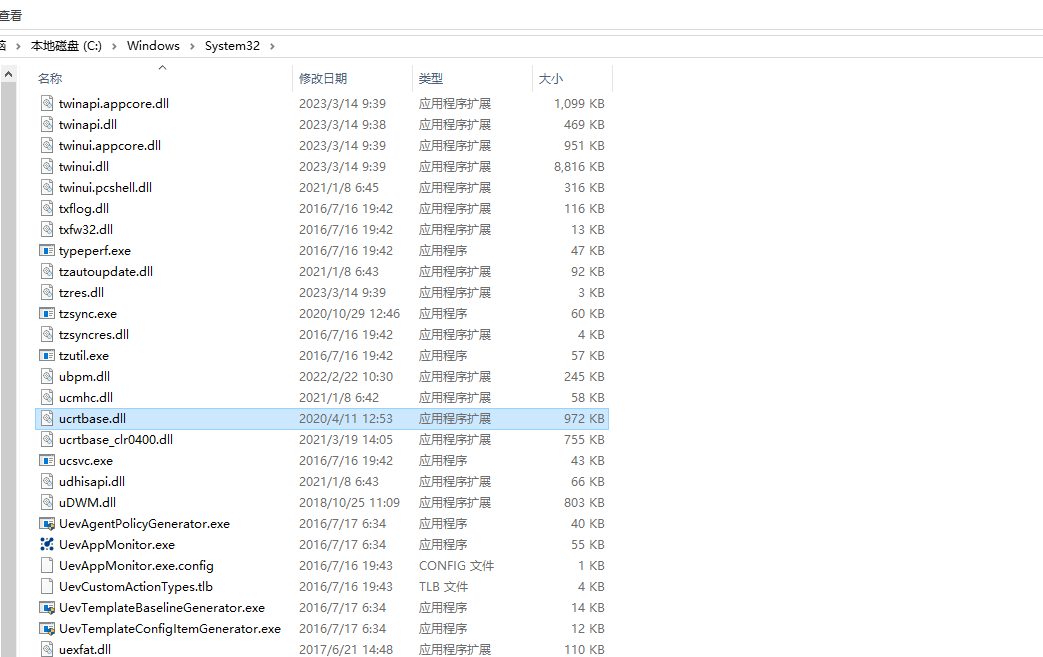The image size is (1043, 657).
Task: Select the tzsync.exe application icon
Action: 46,313
